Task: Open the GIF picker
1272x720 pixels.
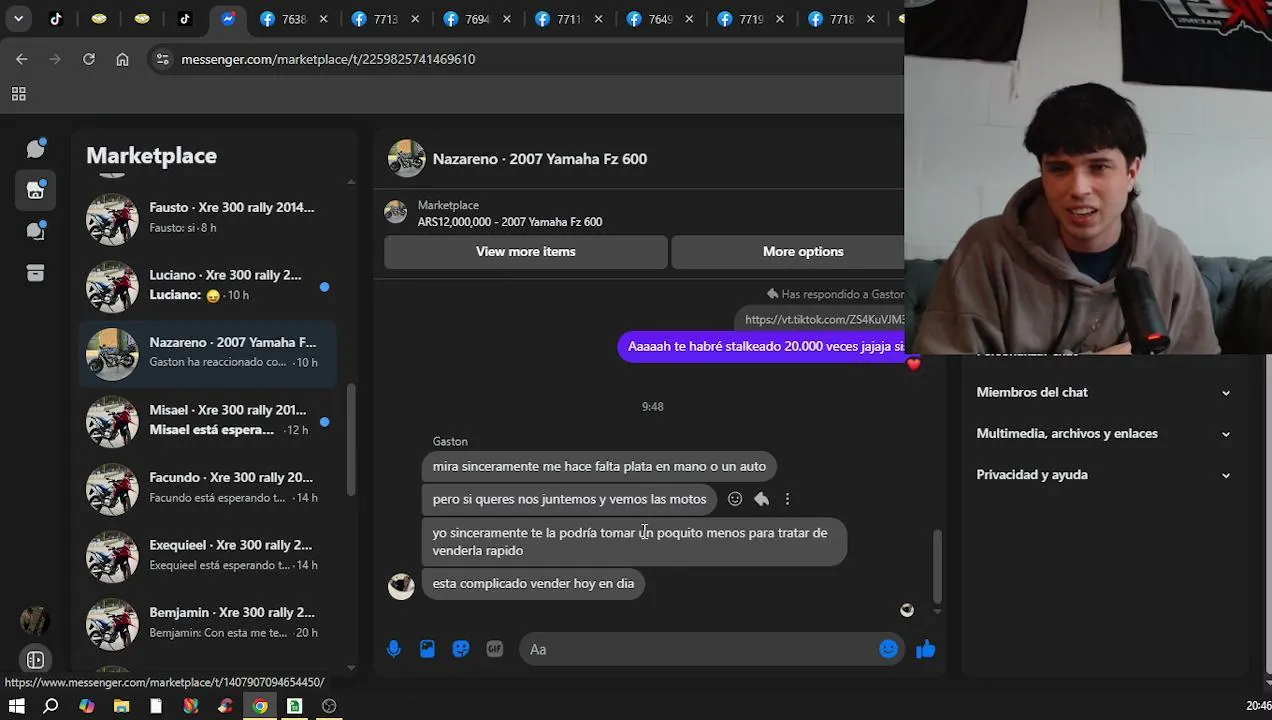Action: click(x=494, y=649)
